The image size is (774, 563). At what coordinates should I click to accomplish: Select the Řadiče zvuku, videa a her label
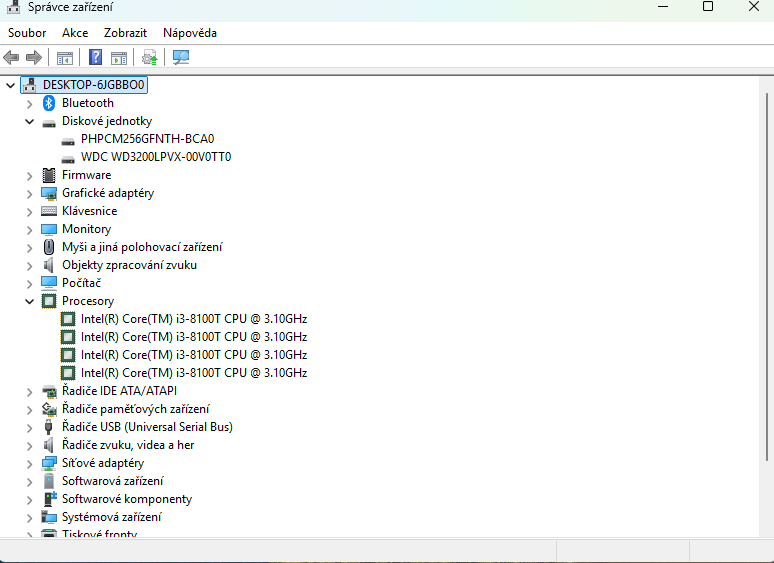[128, 445]
